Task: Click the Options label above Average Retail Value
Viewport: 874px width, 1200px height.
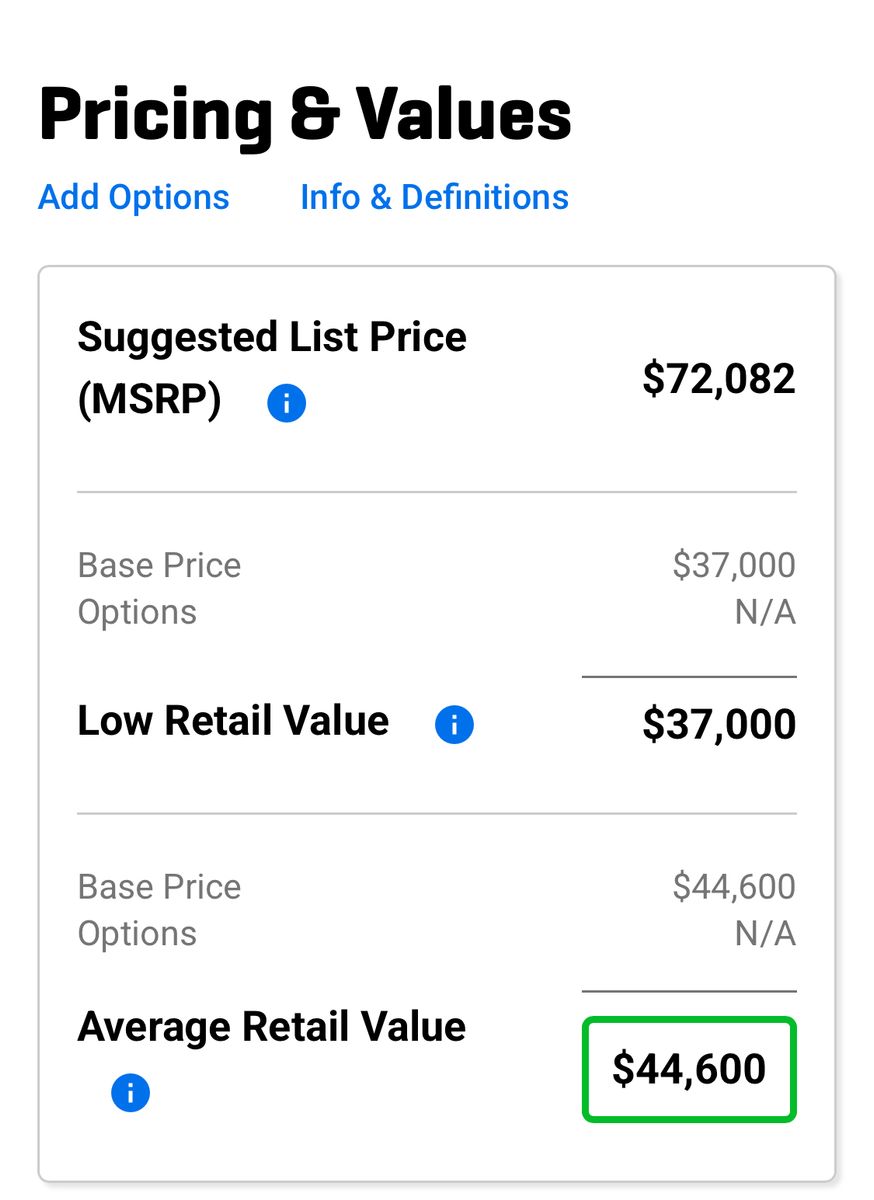Action: [137, 933]
